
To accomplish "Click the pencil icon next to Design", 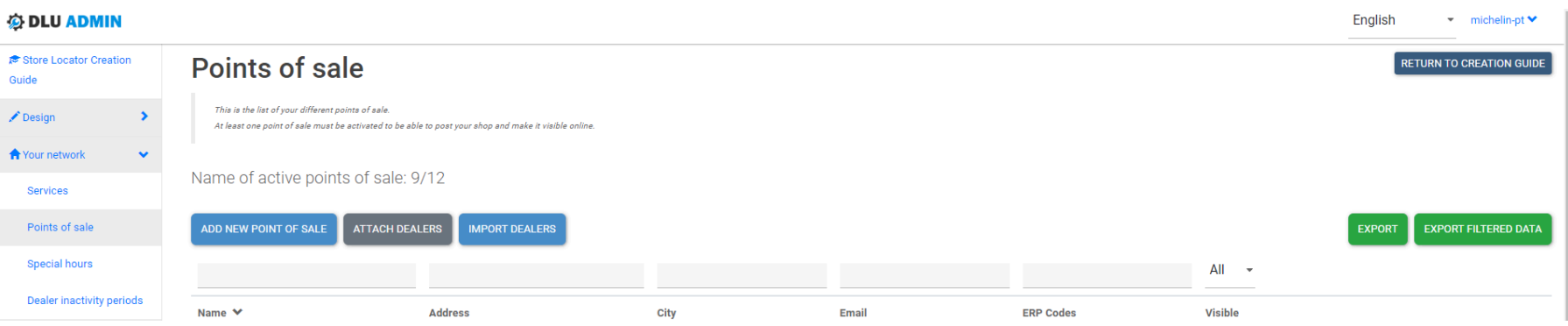I will (x=14, y=117).
